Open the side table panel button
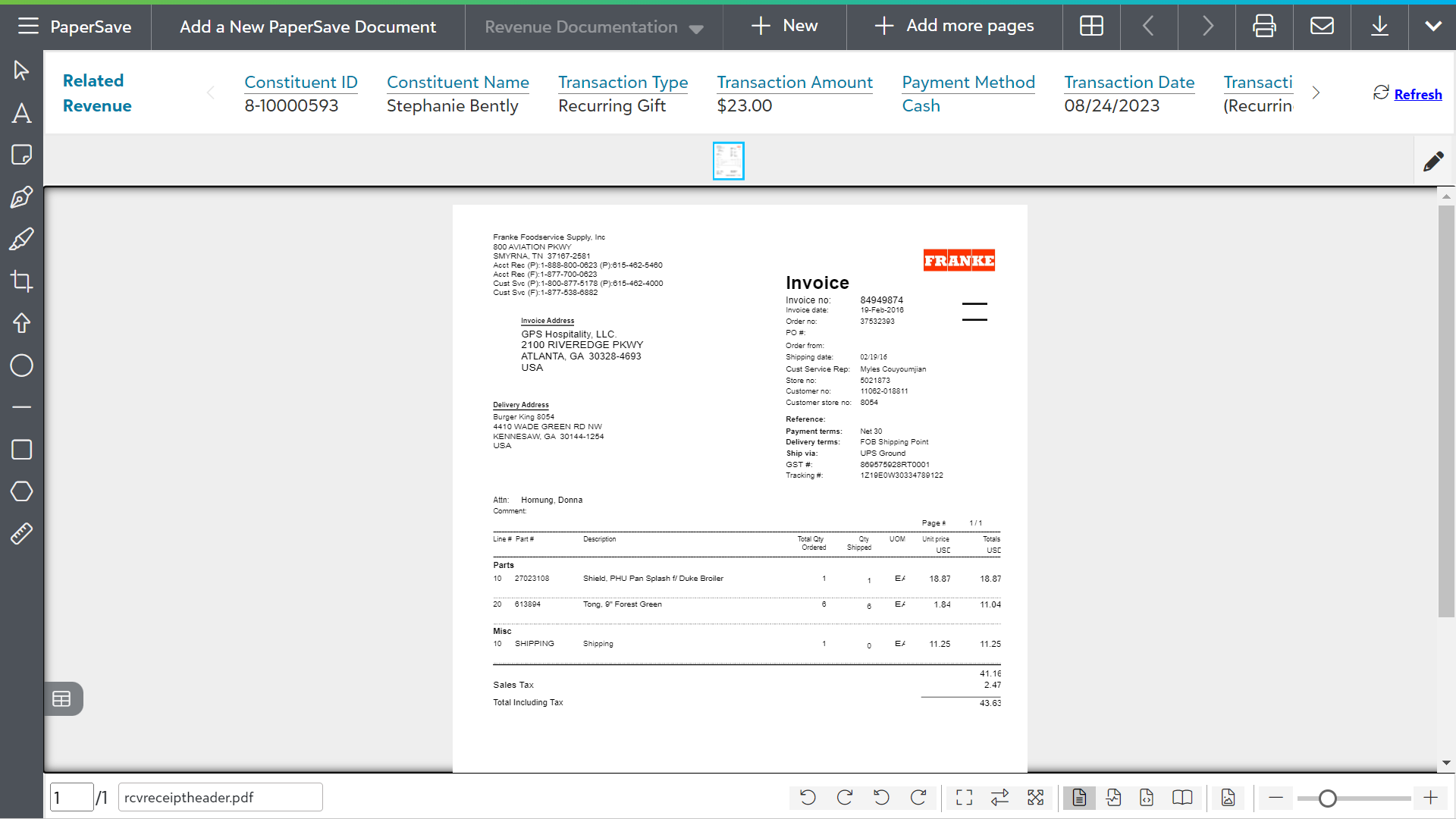 pyautogui.click(x=62, y=699)
